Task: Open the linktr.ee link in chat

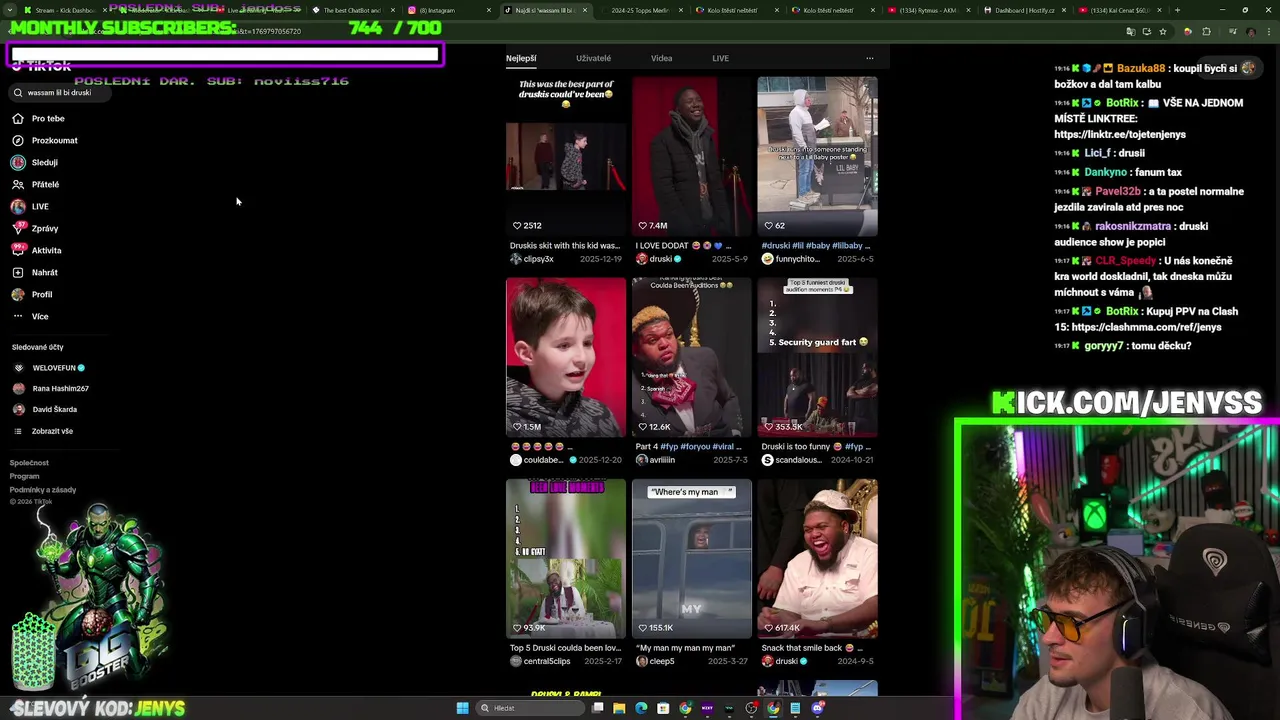Action: click(1120, 134)
